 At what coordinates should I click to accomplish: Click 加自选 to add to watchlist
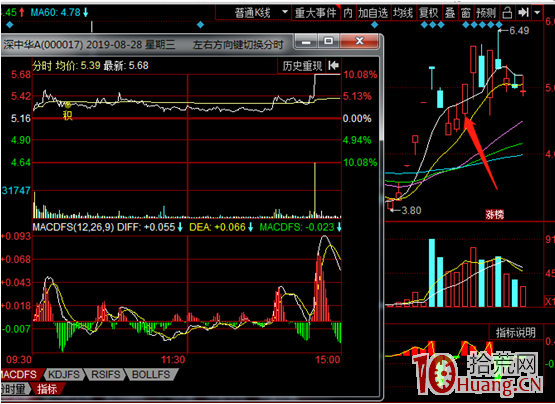(373, 13)
